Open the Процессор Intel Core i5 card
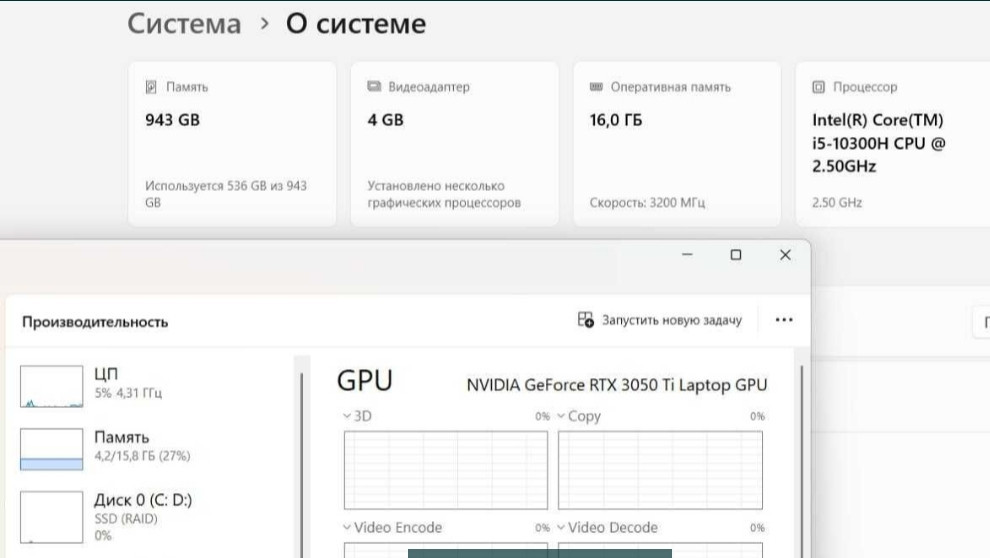This screenshot has height=558, width=990. 893,144
